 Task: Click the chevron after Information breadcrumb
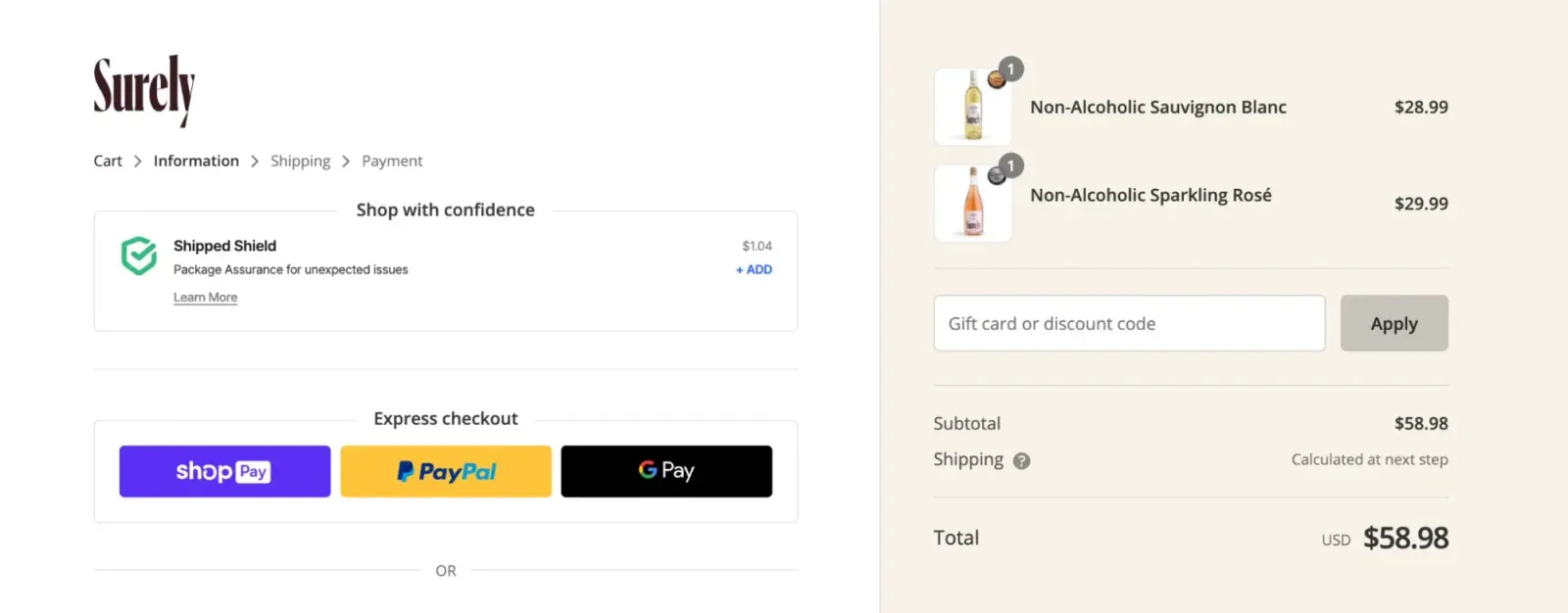[255, 162]
